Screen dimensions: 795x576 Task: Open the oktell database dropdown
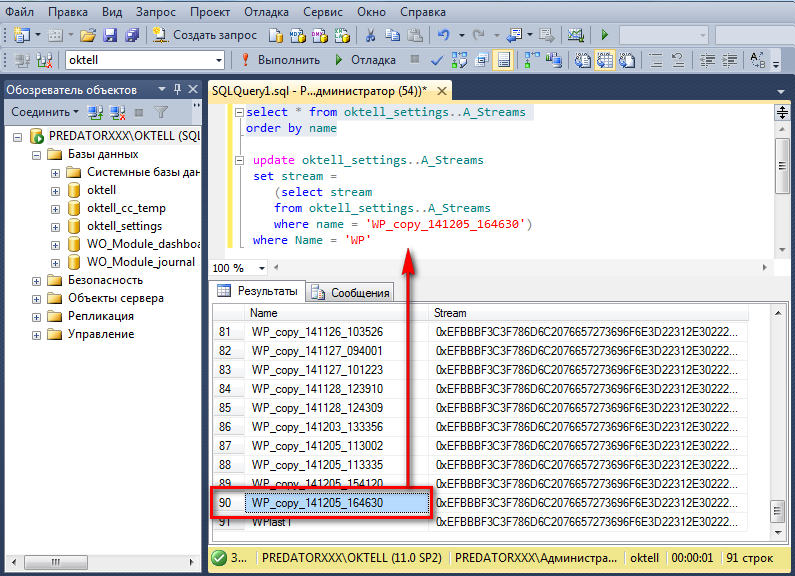coord(219,60)
